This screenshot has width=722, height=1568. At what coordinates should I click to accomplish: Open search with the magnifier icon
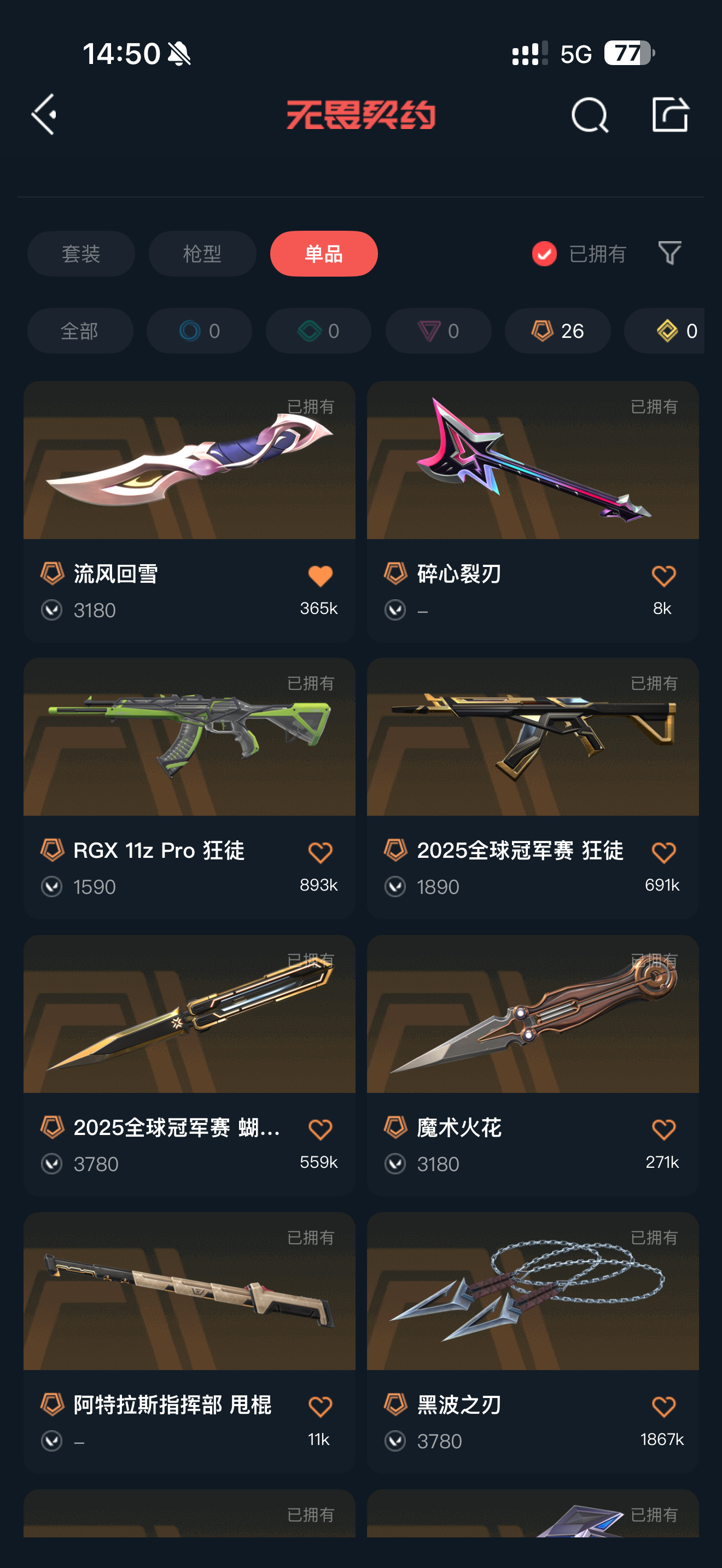click(590, 114)
